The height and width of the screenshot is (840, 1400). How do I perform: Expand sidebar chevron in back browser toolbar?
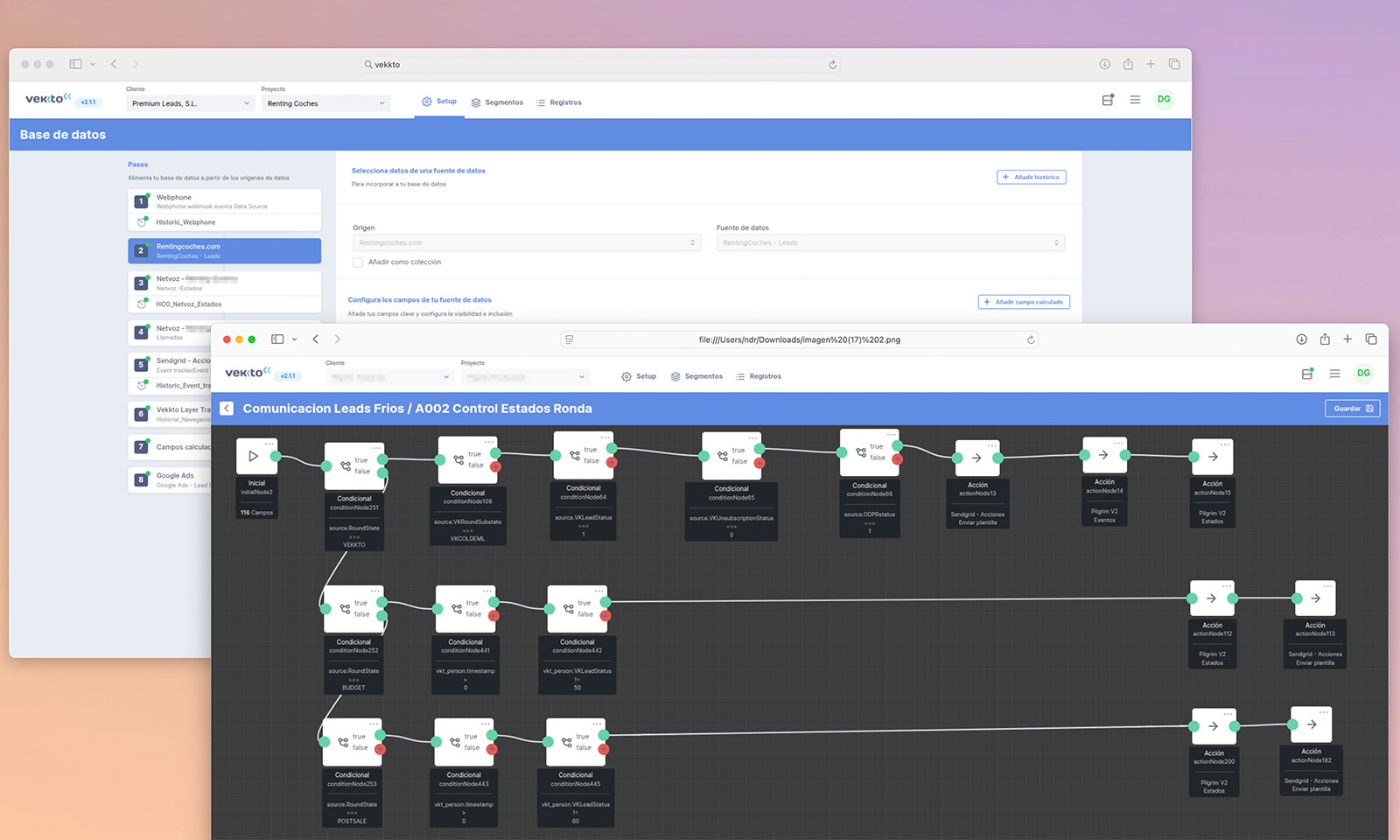[x=93, y=64]
